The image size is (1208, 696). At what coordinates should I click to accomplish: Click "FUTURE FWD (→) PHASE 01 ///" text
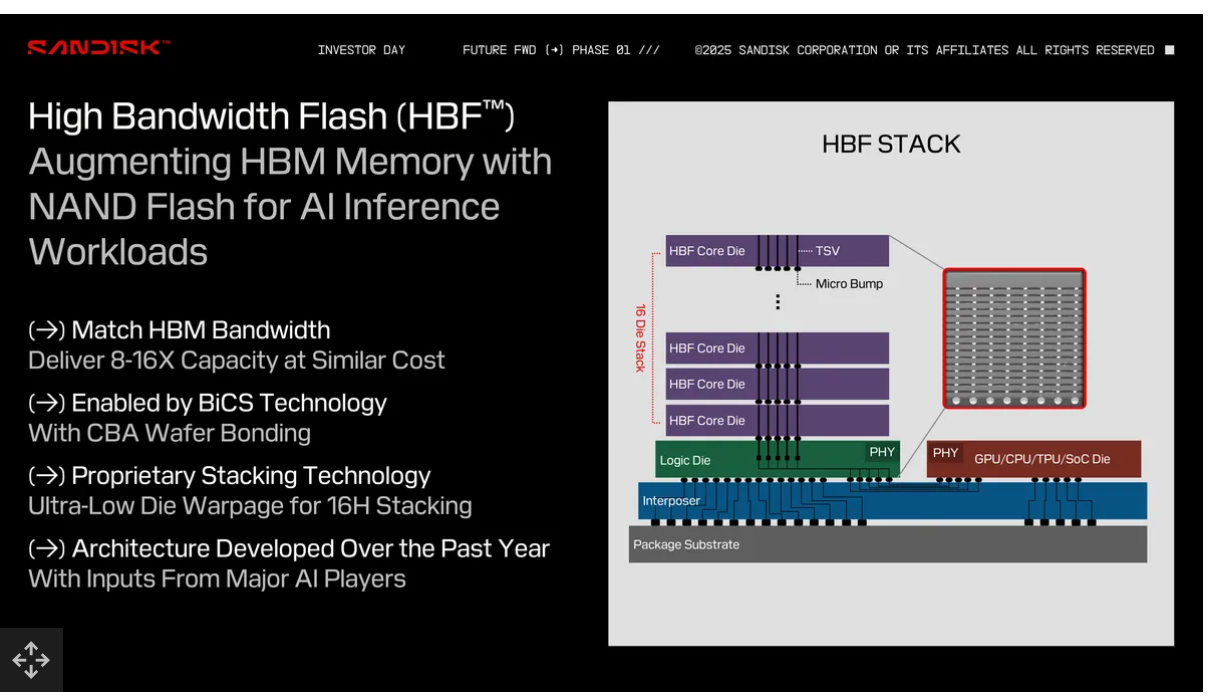pos(561,50)
